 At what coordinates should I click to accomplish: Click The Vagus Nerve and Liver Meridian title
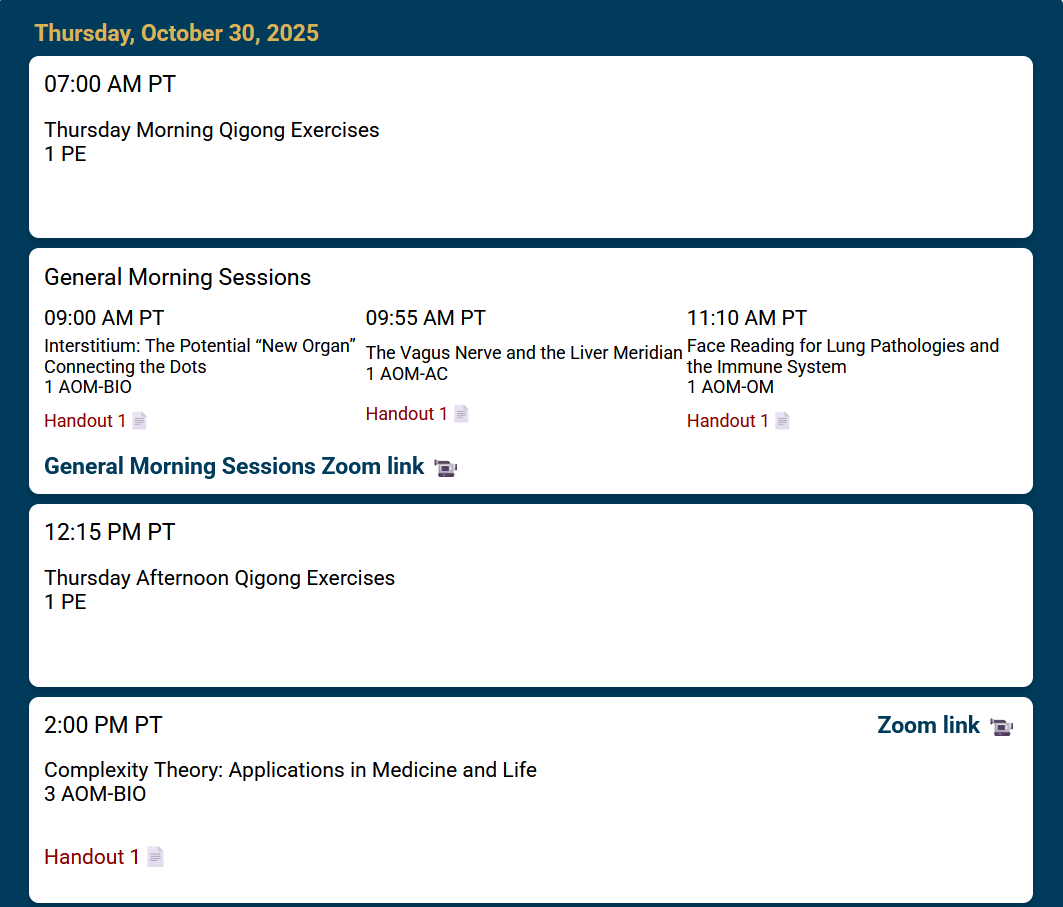coord(524,353)
